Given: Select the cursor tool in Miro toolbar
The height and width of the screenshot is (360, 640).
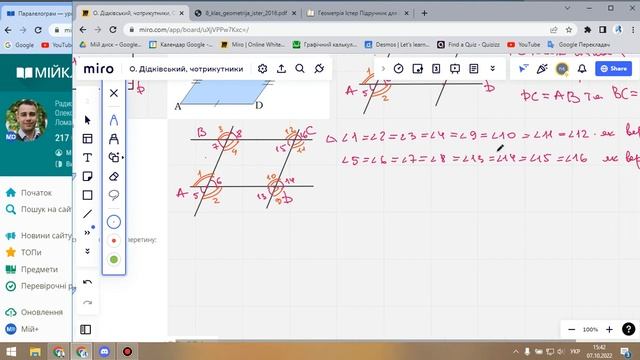Looking at the screenshot, I should [87, 120].
